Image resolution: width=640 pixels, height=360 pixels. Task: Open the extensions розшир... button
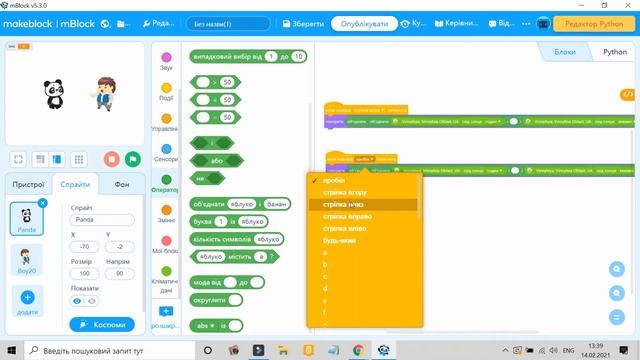166,317
